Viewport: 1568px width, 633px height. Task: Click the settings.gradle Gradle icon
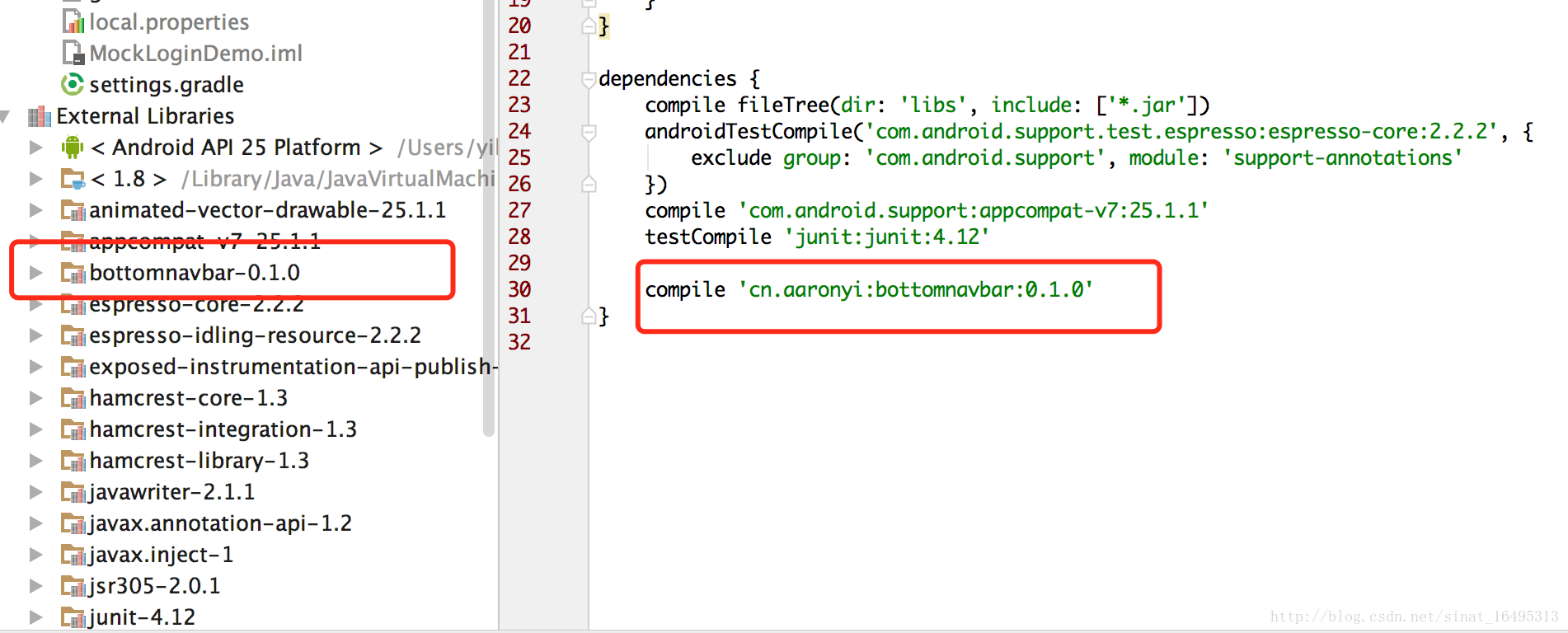73,84
